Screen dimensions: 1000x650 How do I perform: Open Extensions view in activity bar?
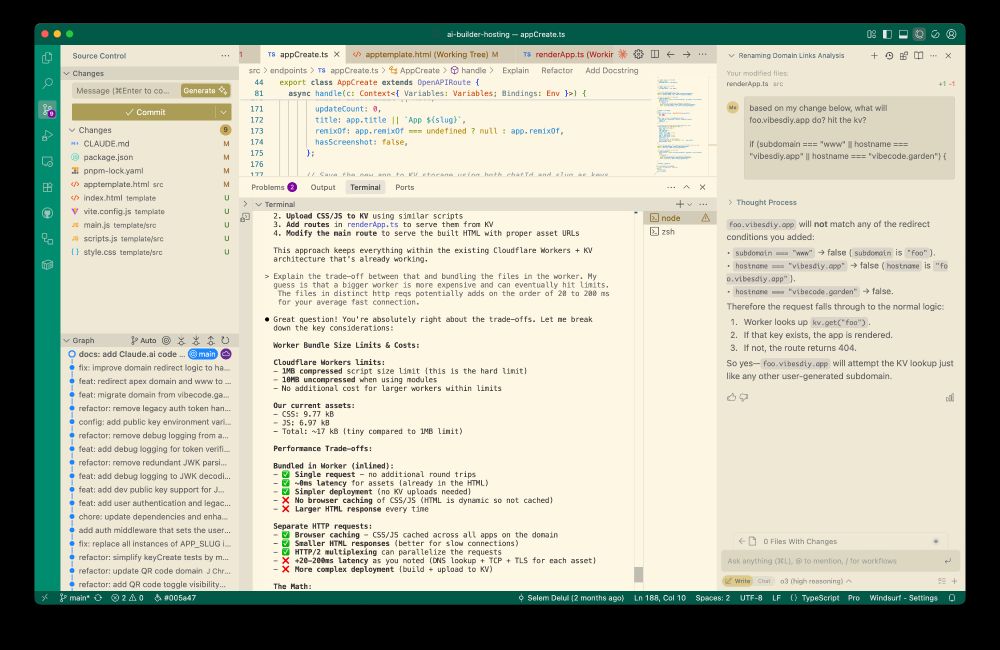47,188
